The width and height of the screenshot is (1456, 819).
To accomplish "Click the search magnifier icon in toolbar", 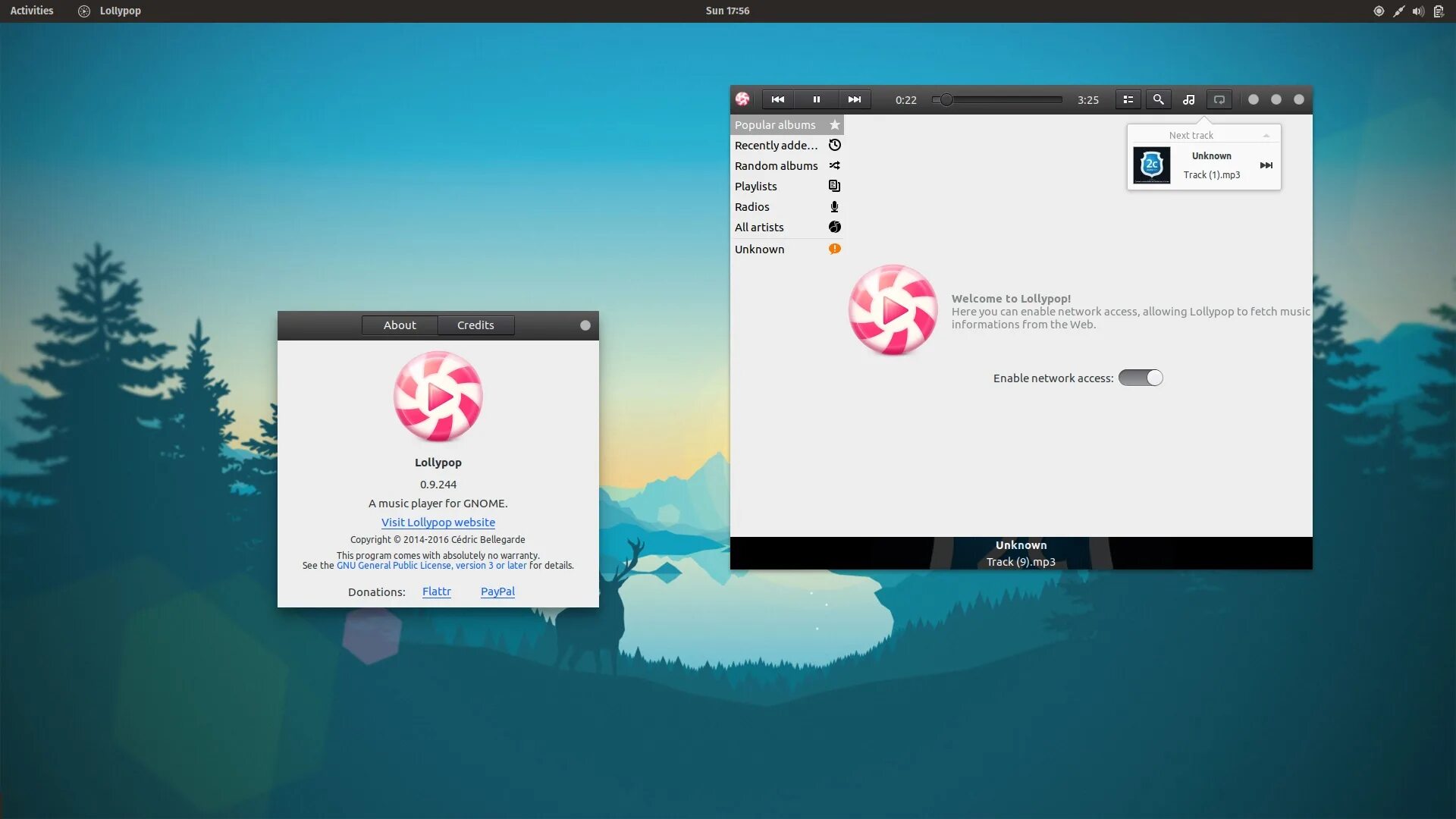I will point(1158,99).
